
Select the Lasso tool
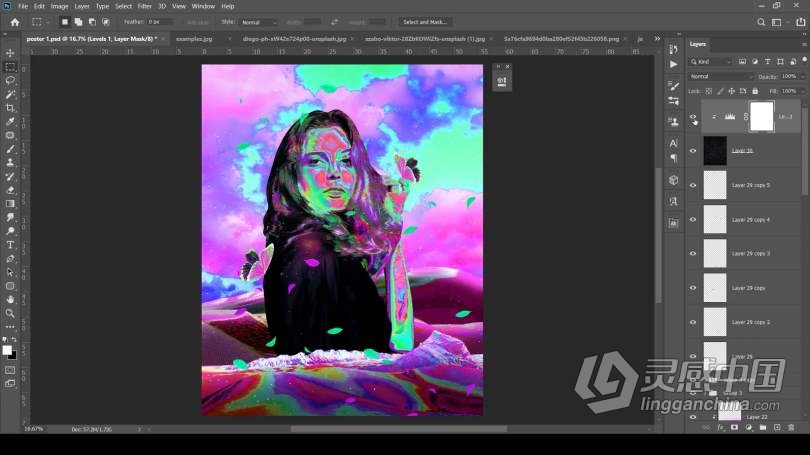tap(10, 81)
